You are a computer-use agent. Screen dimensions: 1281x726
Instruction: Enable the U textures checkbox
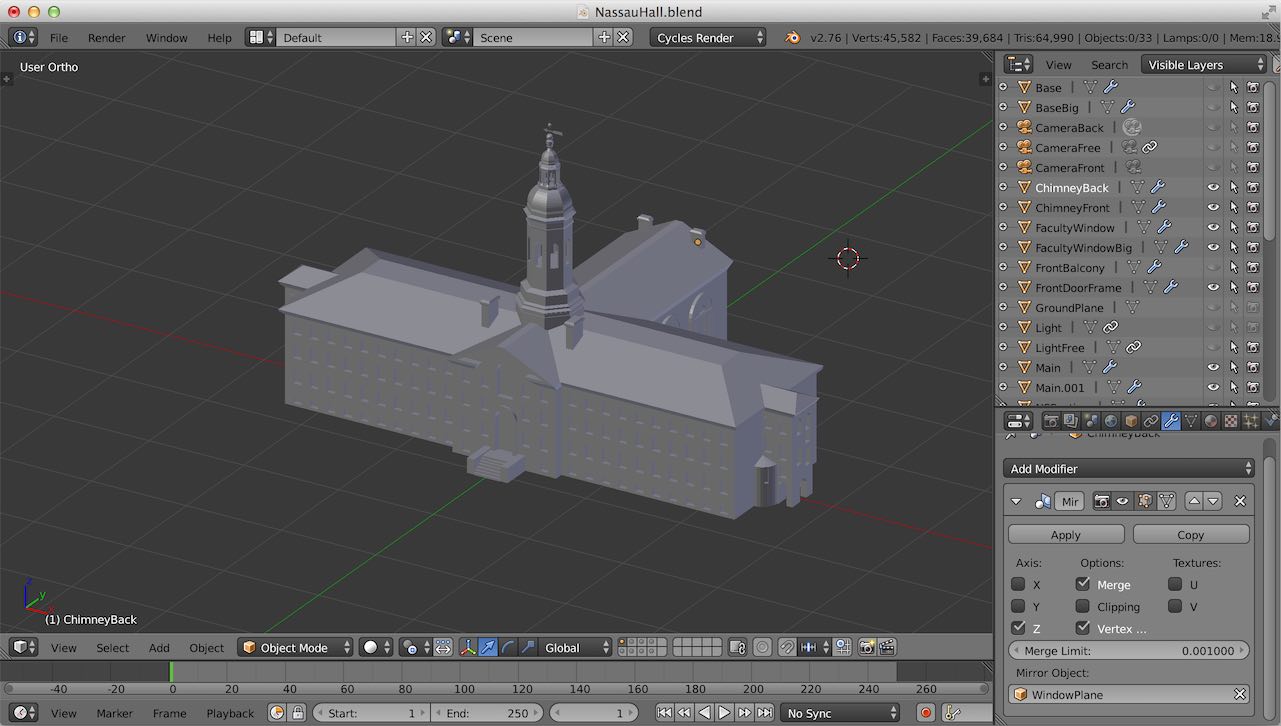(x=1175, y=584)
